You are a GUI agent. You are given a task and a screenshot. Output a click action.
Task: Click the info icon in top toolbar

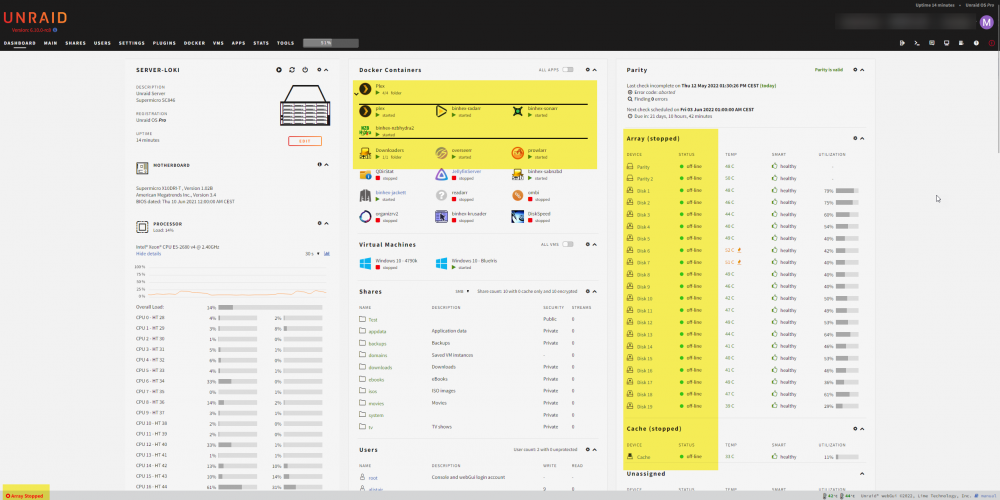(976, 43)
